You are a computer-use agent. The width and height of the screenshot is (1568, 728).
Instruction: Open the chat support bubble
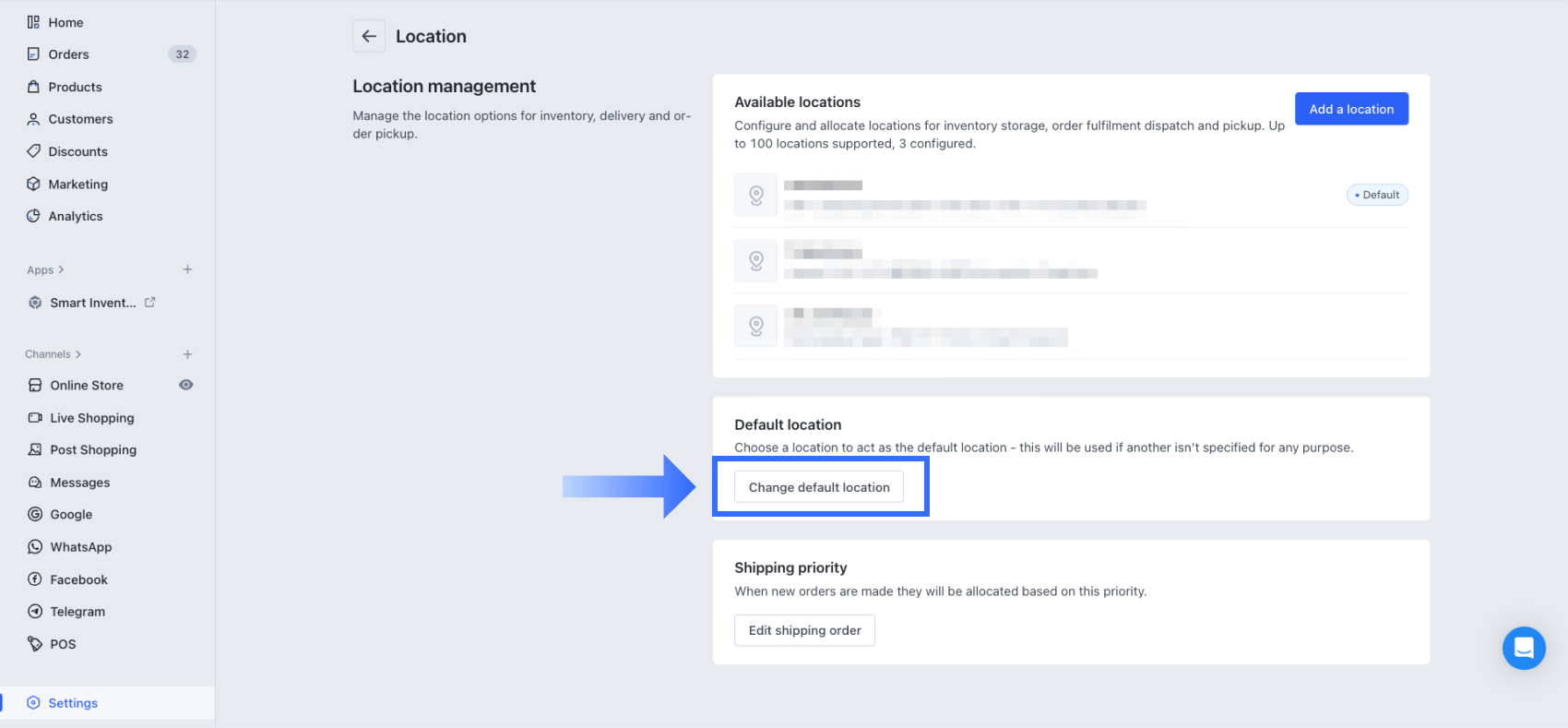tap(1523, 648)
